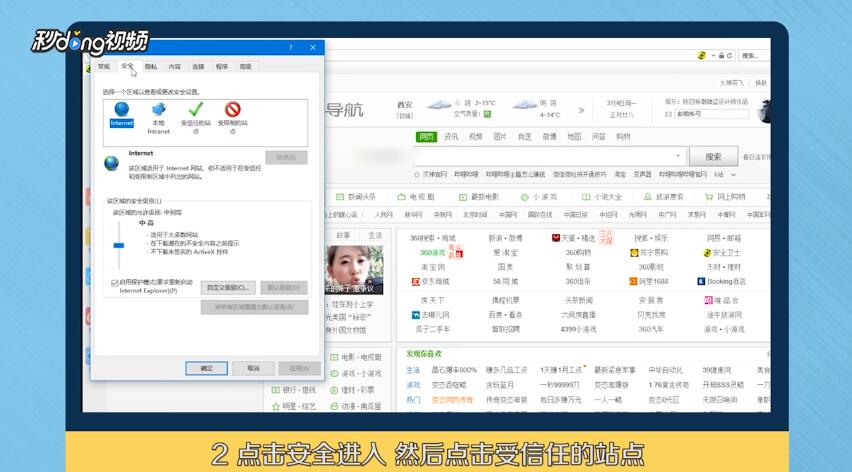852x472 pixels.
Task: Click the 京东商城 red JD icon
Action: point(416,281)
